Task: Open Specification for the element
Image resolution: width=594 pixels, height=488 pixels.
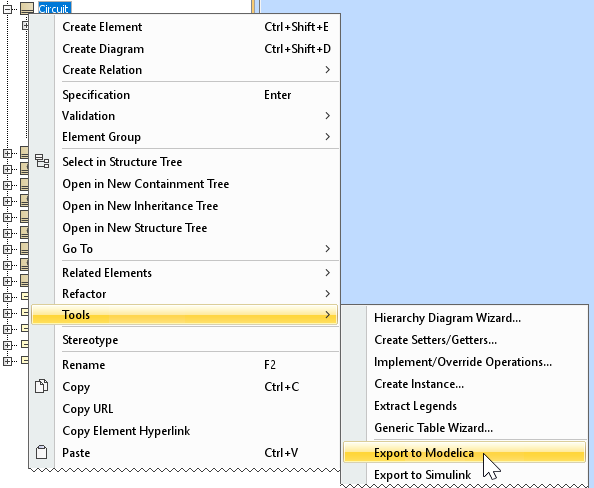Action: point(185,95)
